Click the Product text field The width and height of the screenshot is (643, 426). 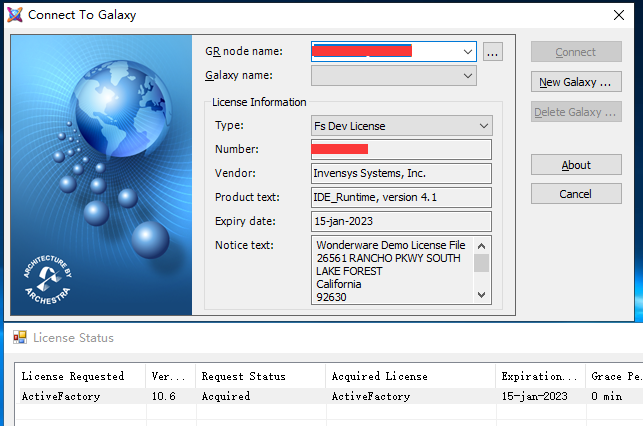pyautogui.click(x=401, y=197)
